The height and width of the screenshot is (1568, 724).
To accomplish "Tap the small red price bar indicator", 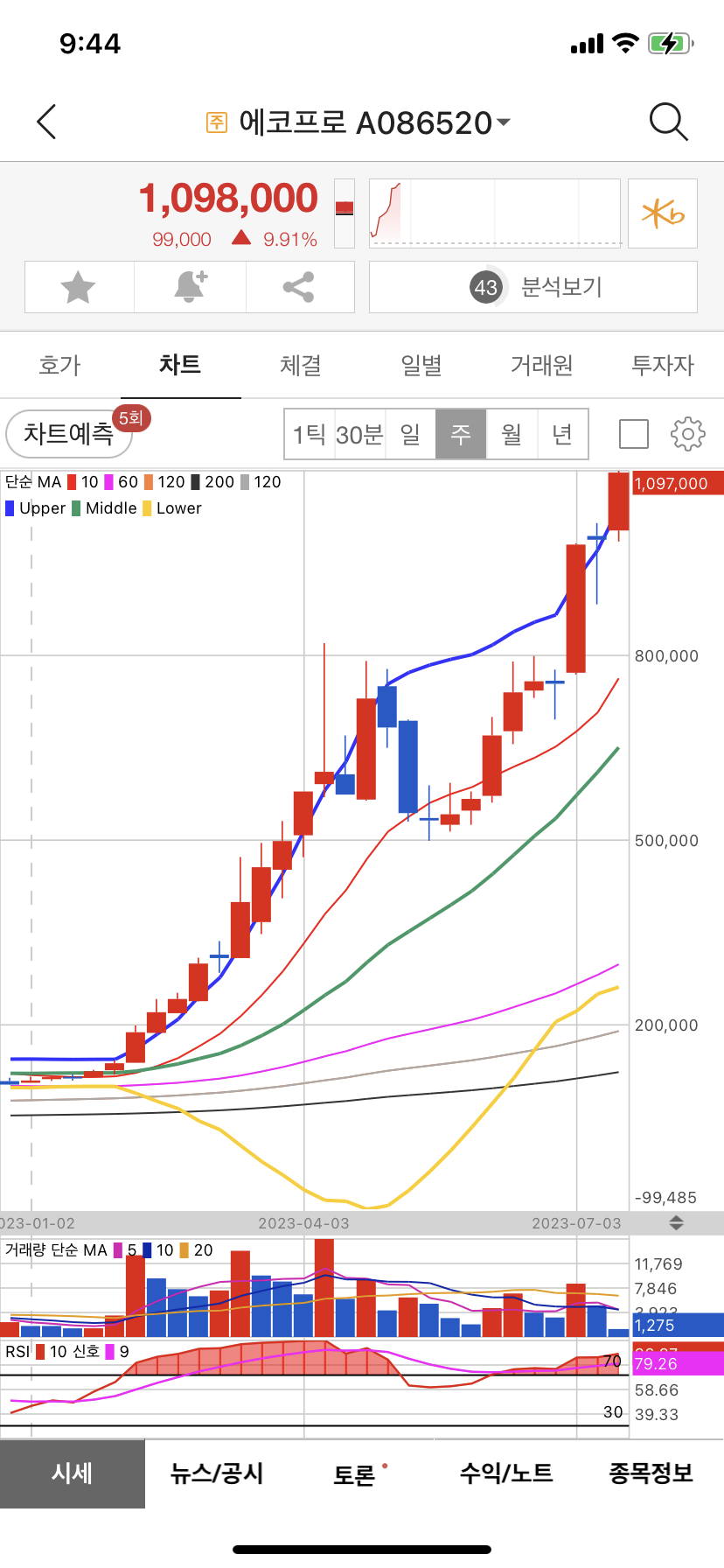I will (x=345, y=208).
